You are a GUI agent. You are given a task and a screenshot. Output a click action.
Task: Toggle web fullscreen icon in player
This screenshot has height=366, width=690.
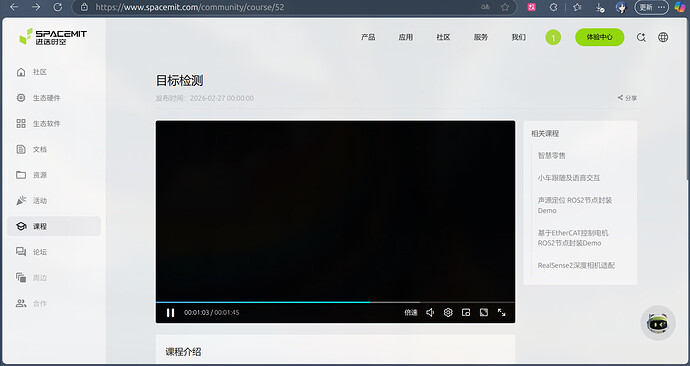tap(484, 312)
